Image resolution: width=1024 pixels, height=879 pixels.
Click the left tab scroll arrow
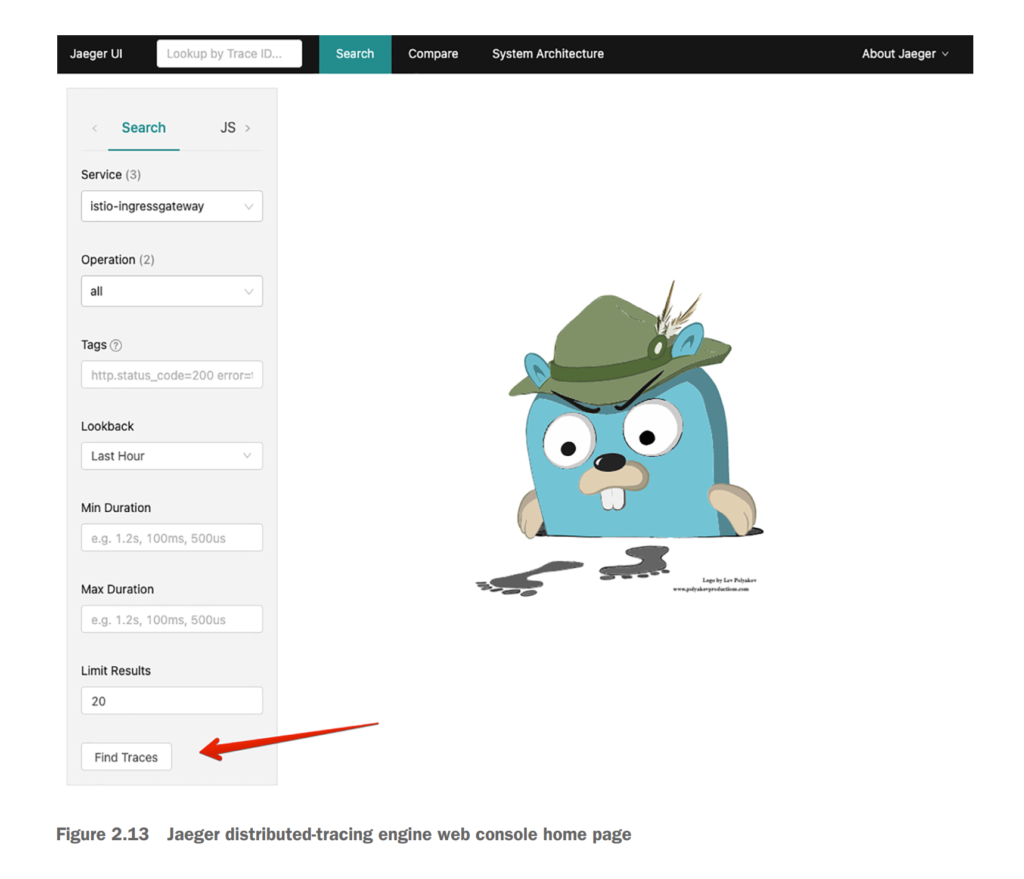click(x=95, y=128)
